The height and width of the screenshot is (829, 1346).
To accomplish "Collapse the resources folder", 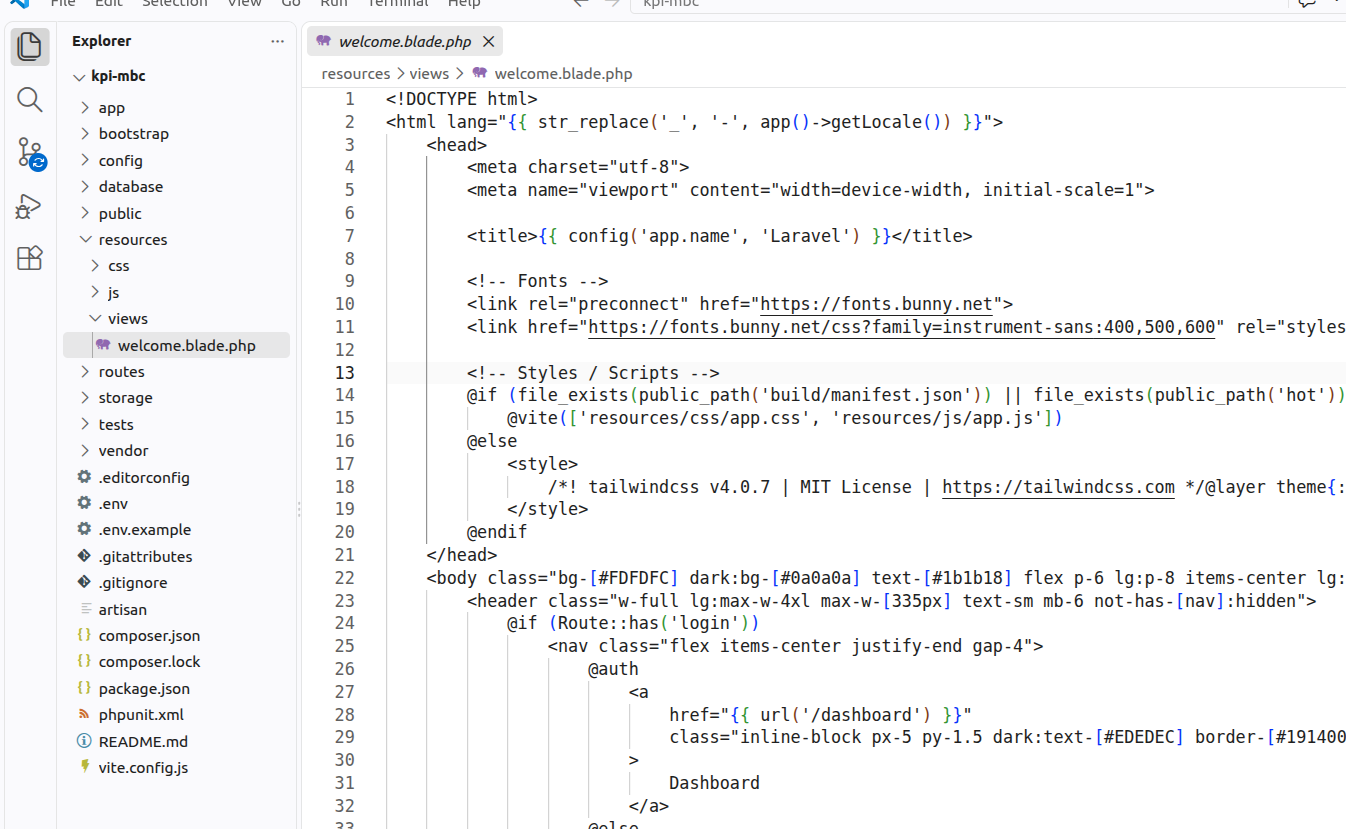I will pyautogui.click(x=86, y=240).
